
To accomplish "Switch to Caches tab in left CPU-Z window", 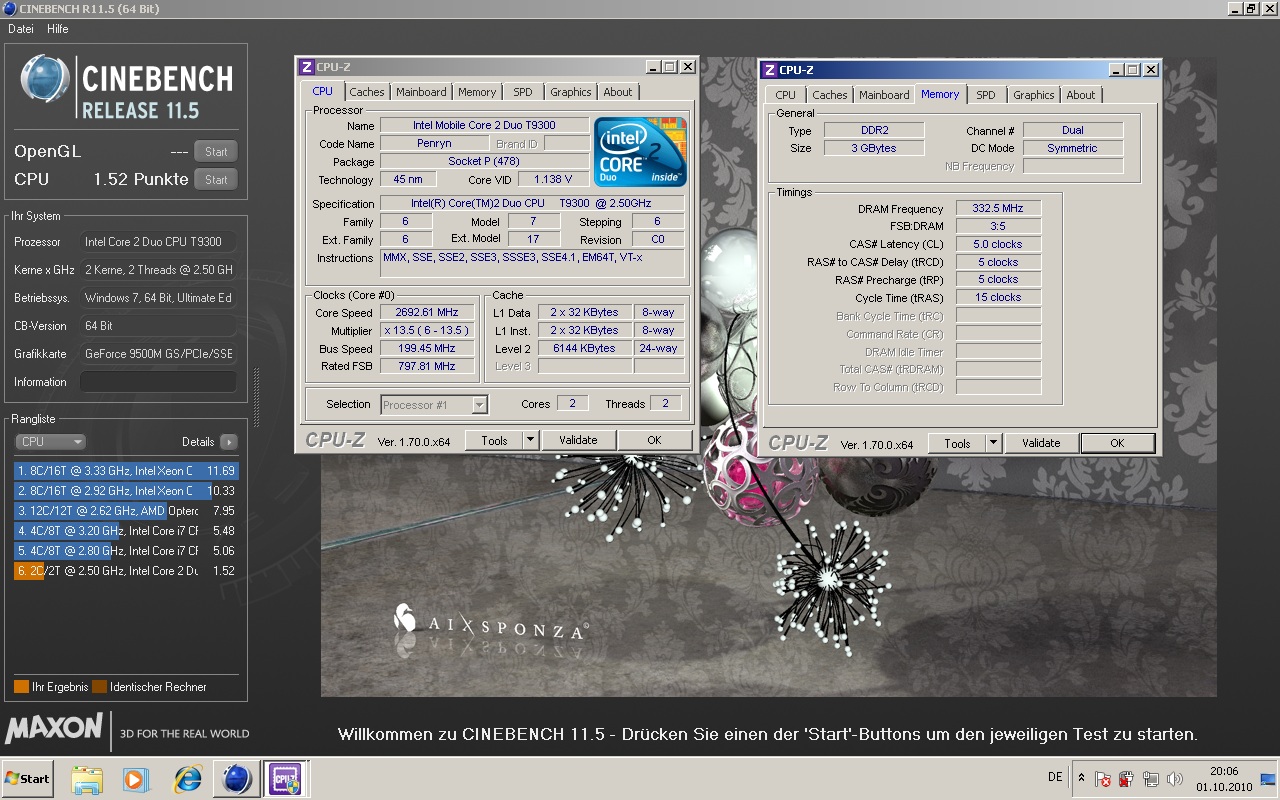I will pyautogui.click(x=367, y=92).
